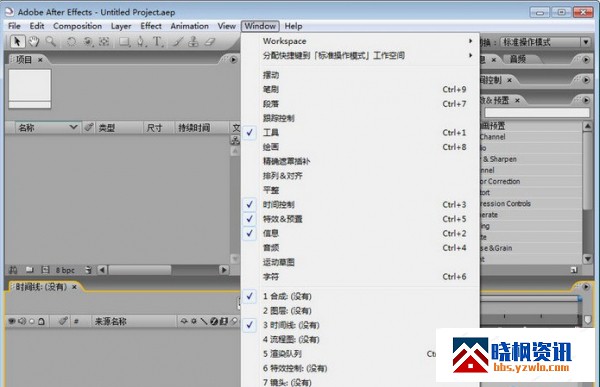Toggle the 3 时间线: (没有) window entry
Image resolution: width=600 pixels, height=387 pixels.
(361, 325)
